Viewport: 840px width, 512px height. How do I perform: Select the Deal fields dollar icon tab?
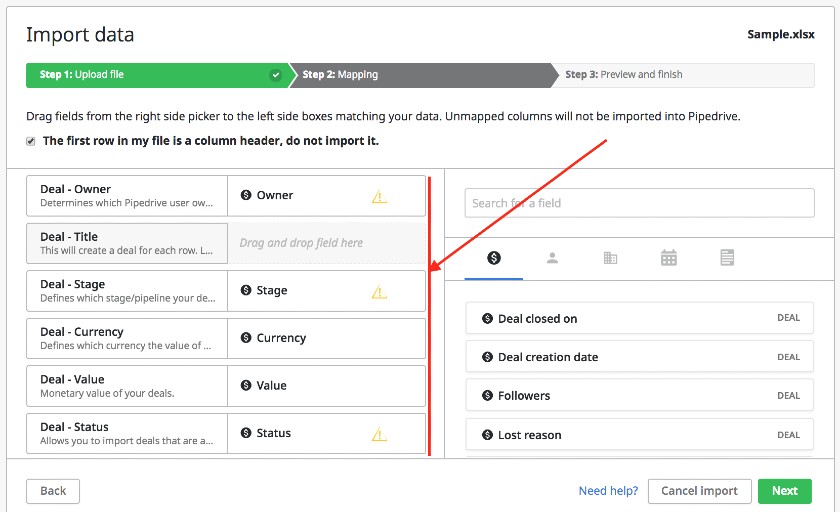click(x=493, y=258)
